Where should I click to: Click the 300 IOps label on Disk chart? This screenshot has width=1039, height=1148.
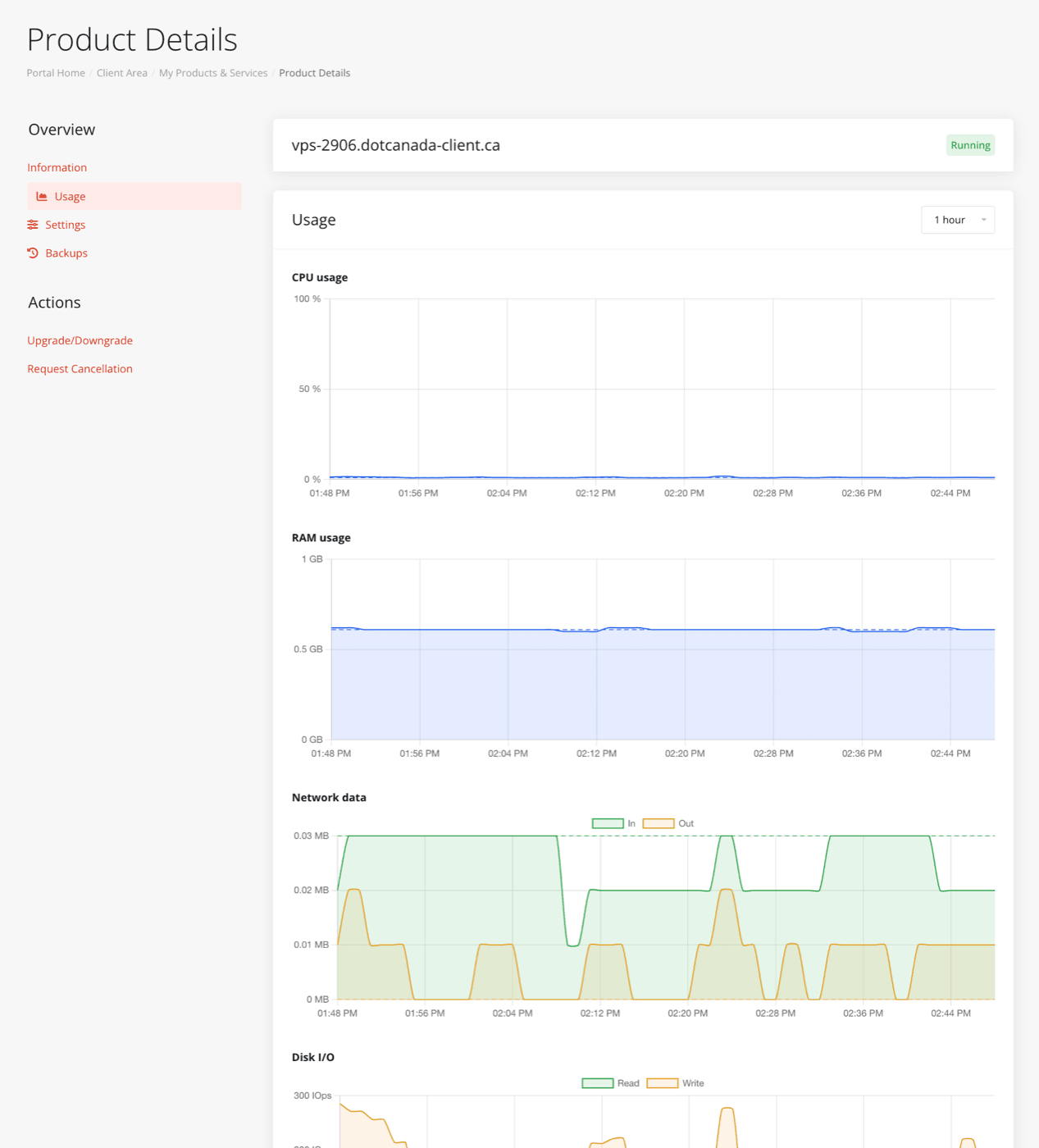click(312, 1096)
